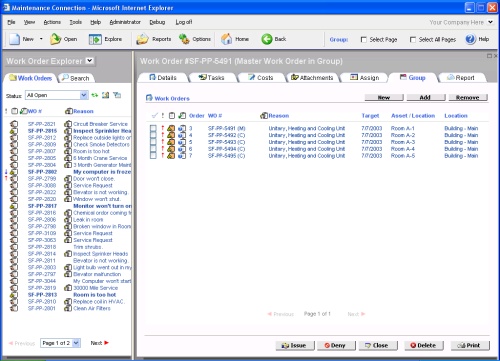Open the Costs tab
The image size is (500, 361).
coord(261,78)
